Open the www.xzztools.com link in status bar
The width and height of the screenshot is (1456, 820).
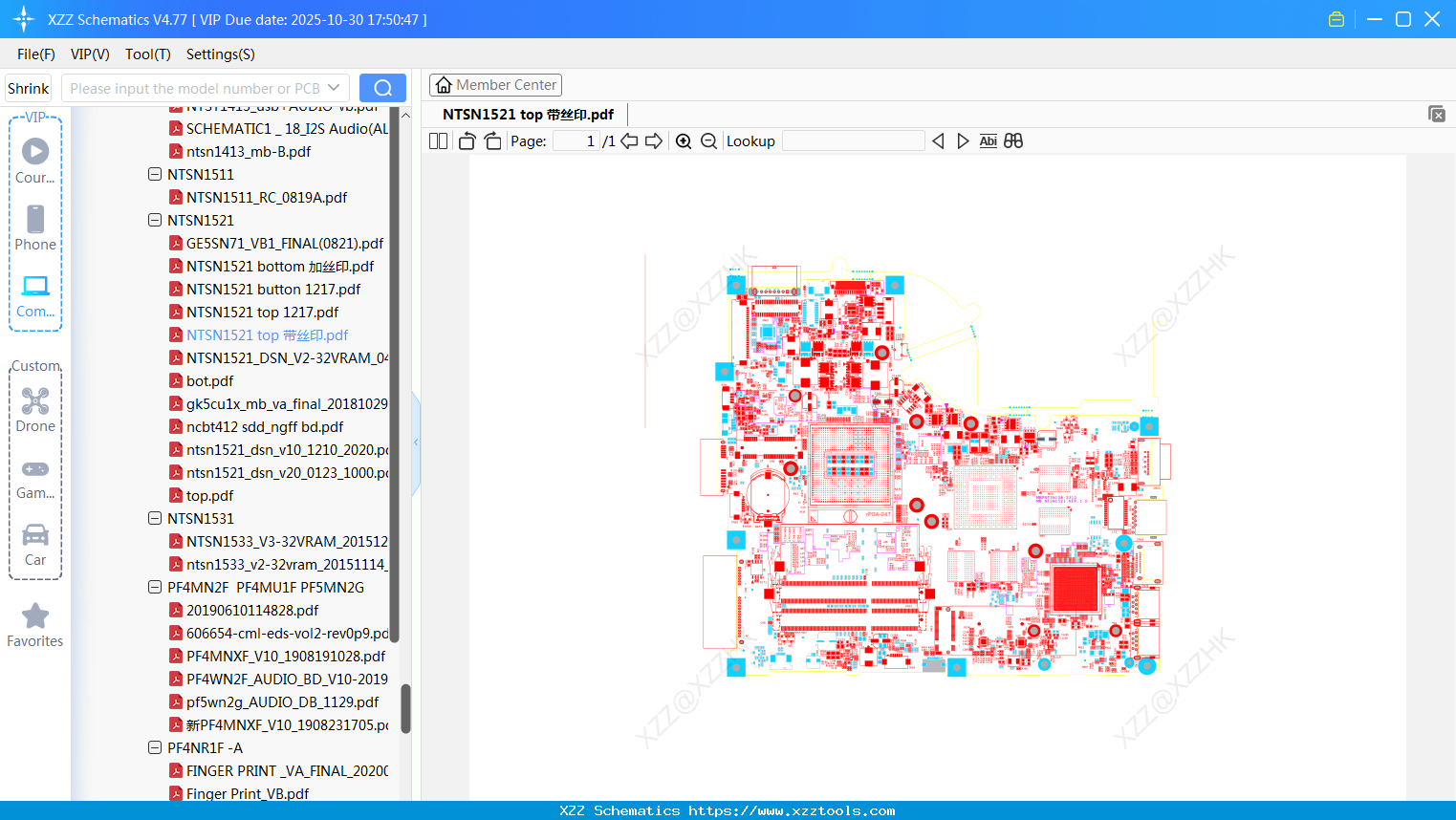(x=793, y=811)
